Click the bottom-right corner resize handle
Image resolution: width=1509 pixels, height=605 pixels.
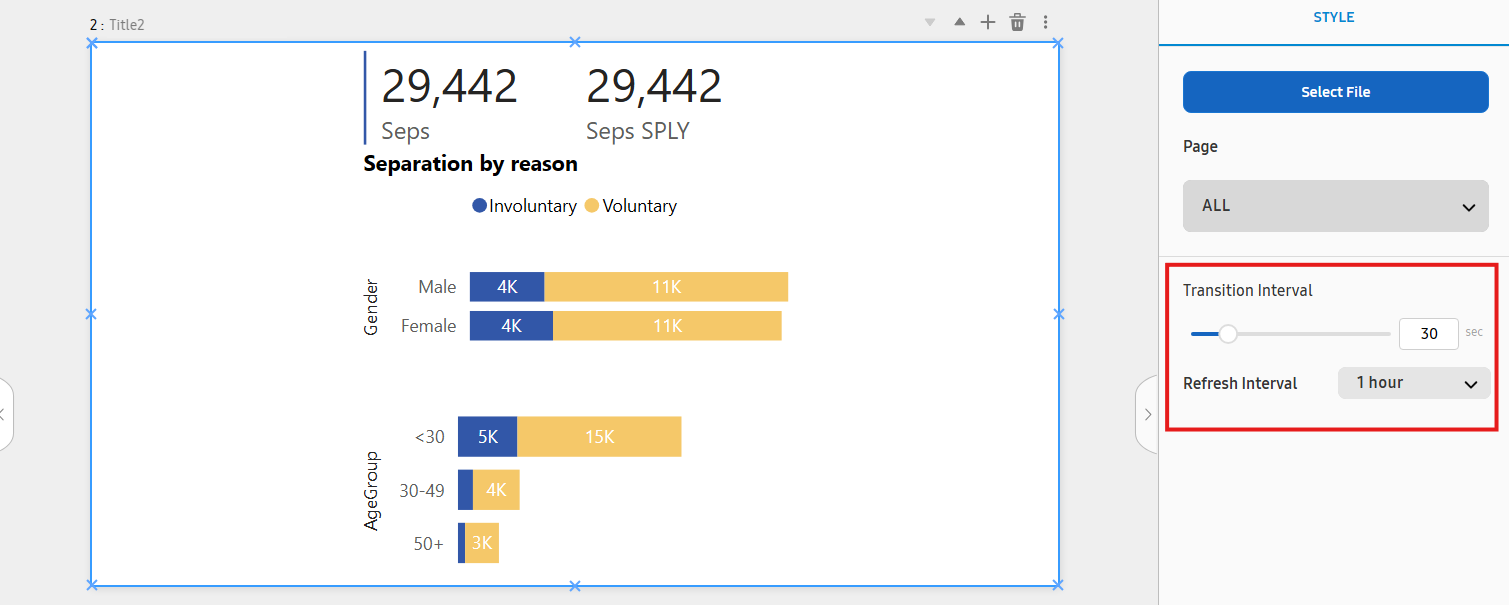[x=1058, y=585]
